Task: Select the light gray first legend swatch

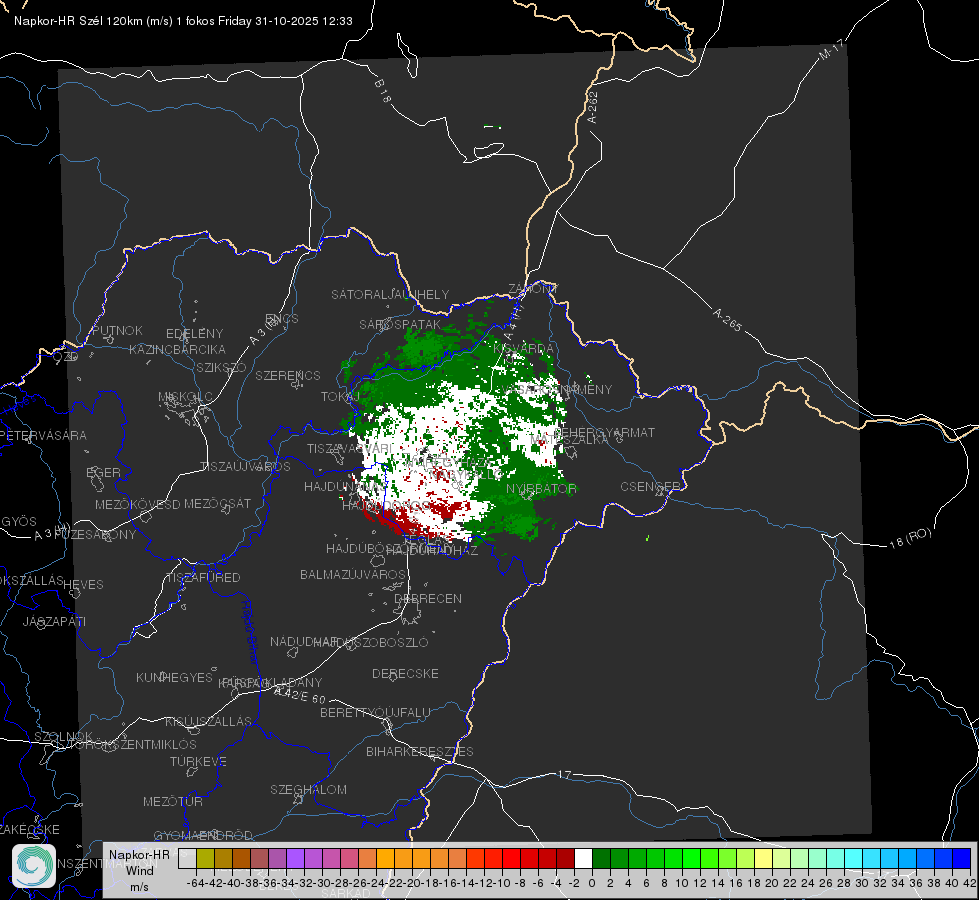Action: click(x=187, y=858)
